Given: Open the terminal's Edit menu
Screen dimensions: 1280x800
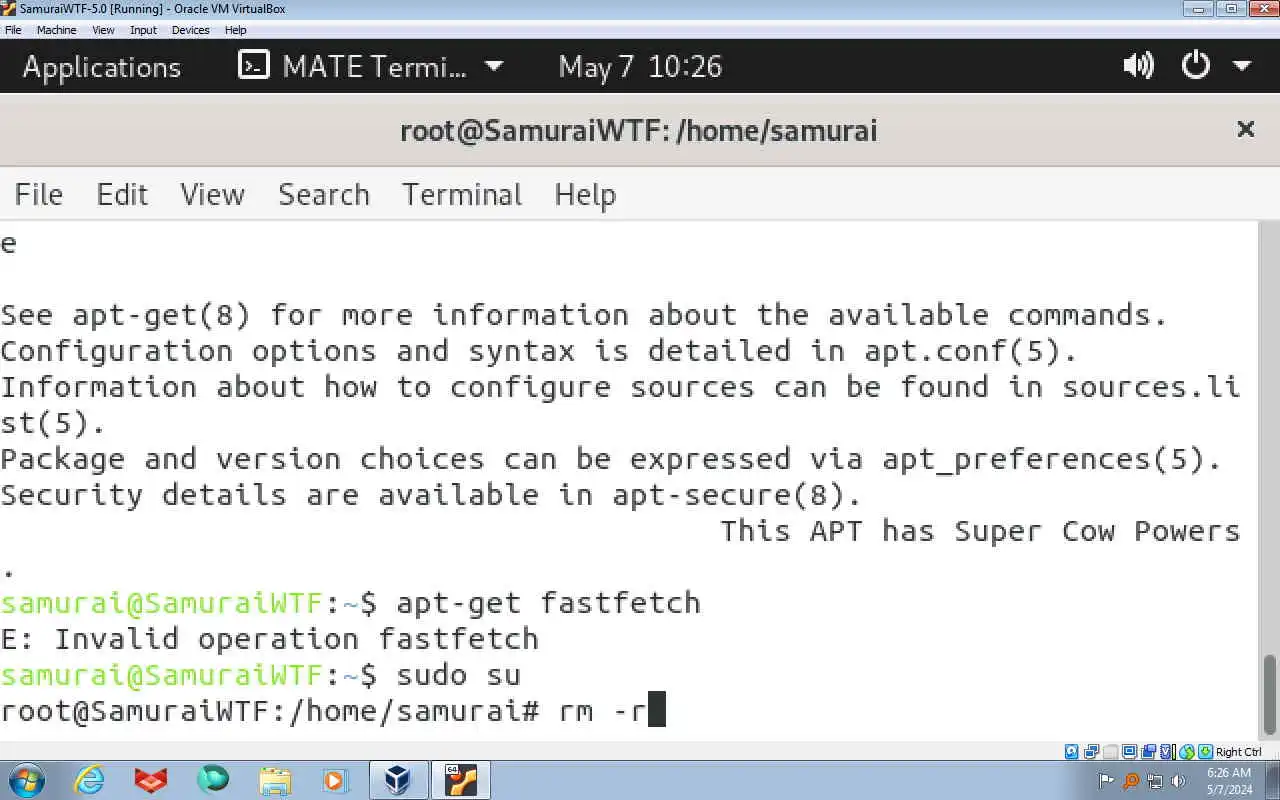Looking at the screenshot, I should click(122, 194).
